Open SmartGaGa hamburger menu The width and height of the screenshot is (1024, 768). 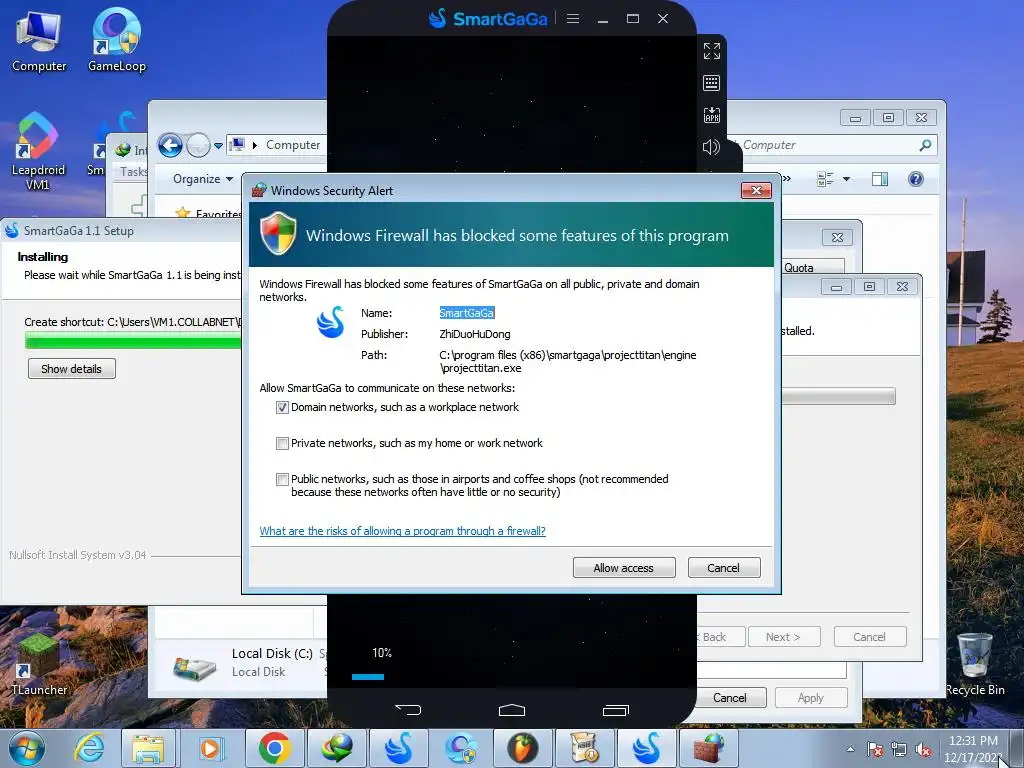tap(573, 18)
